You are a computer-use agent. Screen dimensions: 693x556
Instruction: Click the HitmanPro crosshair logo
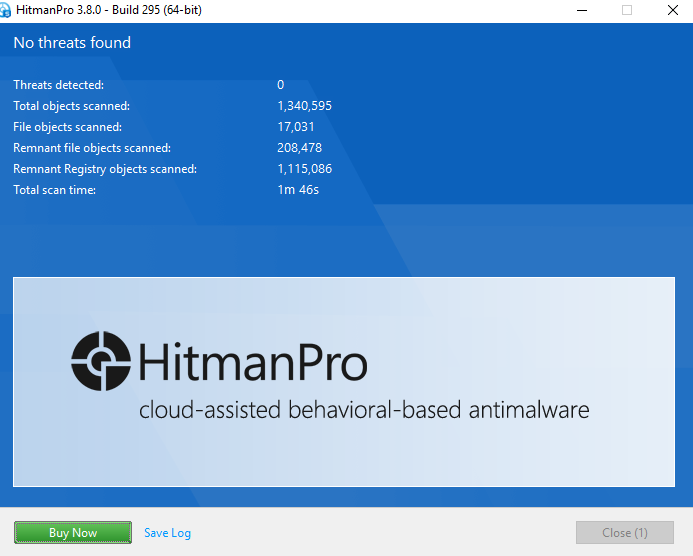pos(101,361)
